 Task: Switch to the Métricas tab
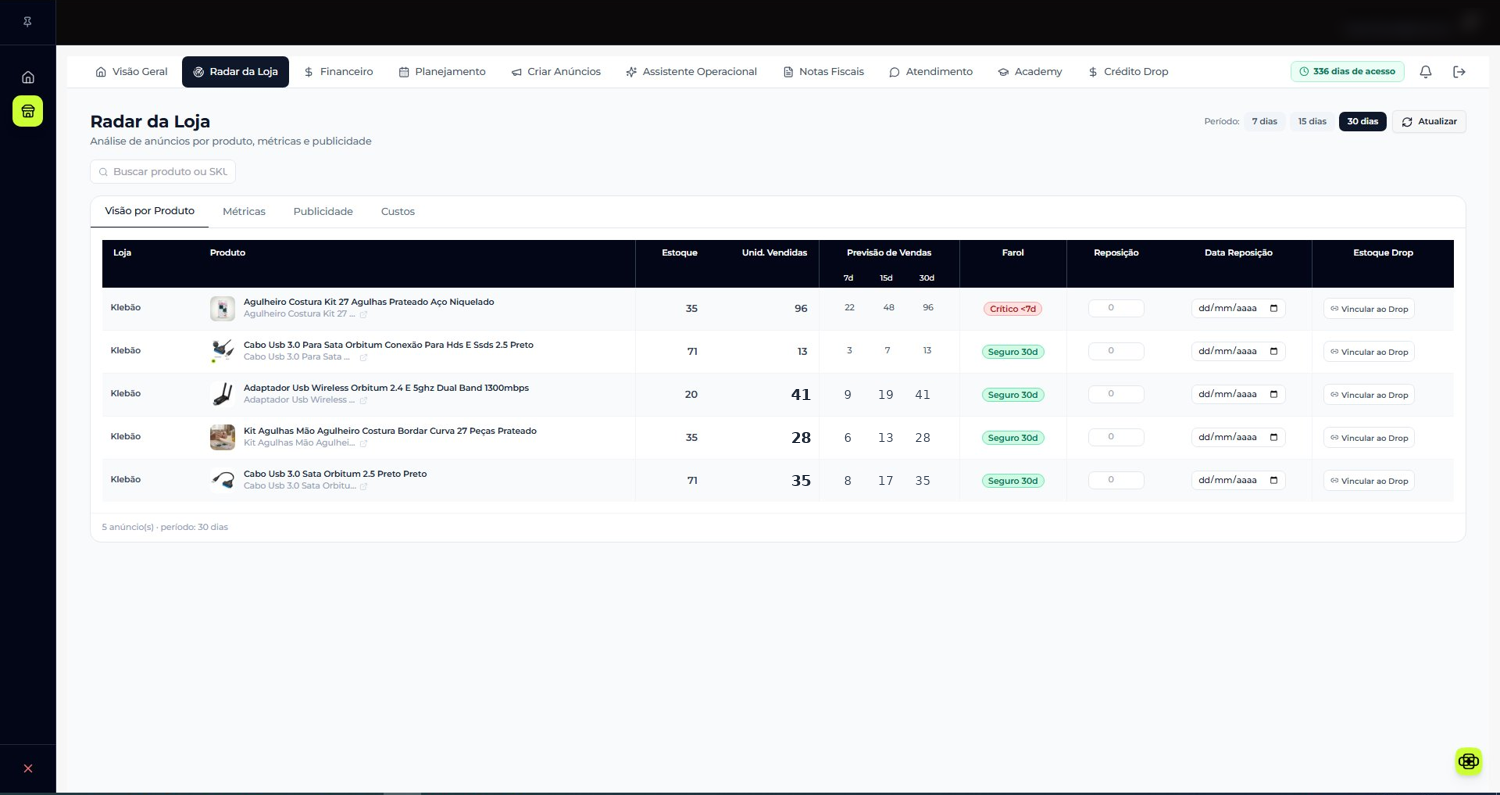point(244,212)
